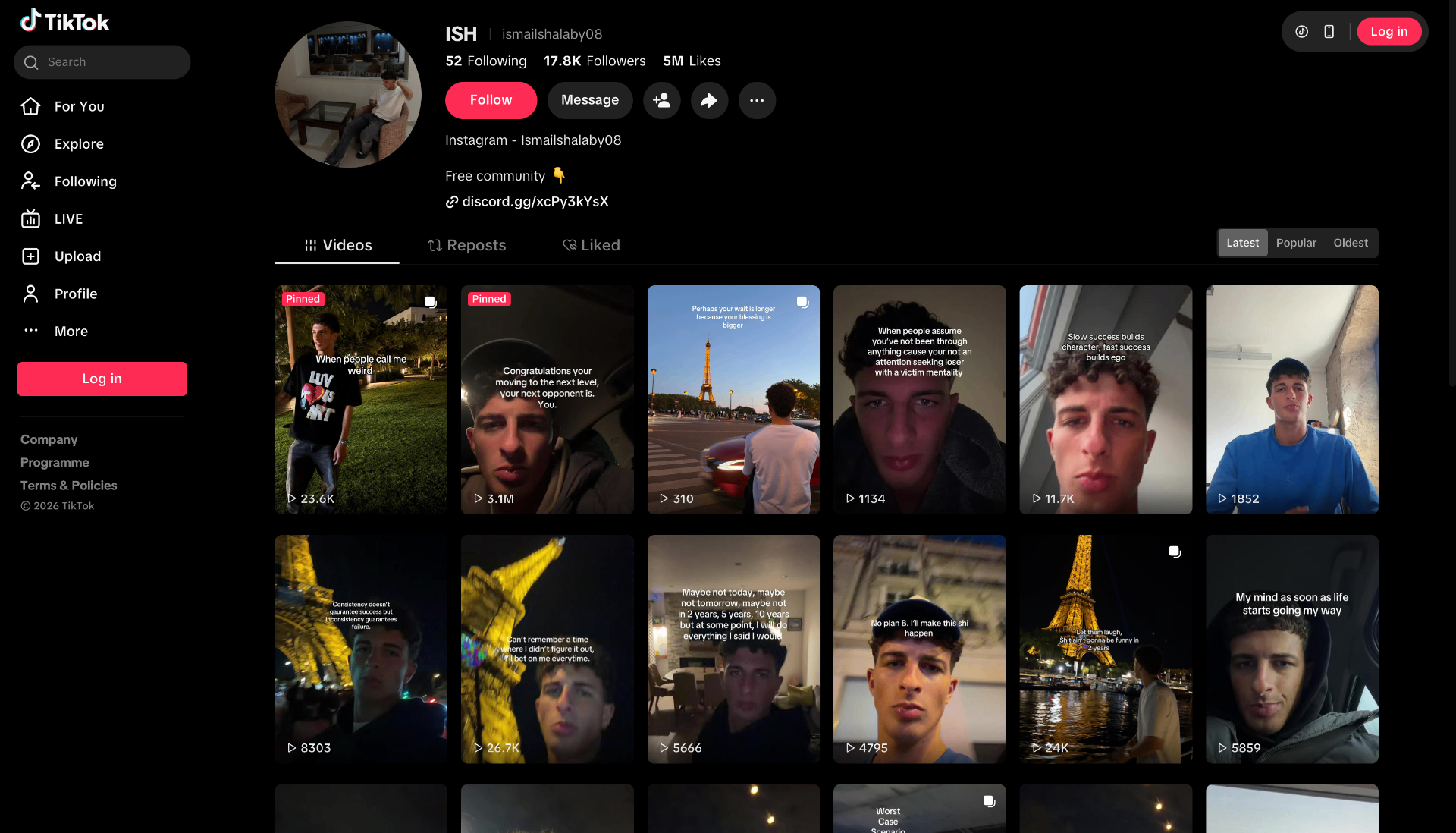Screen dimensions: 1456x833
Task: Open "My mind as soon as life" video
Action: 1292,649
